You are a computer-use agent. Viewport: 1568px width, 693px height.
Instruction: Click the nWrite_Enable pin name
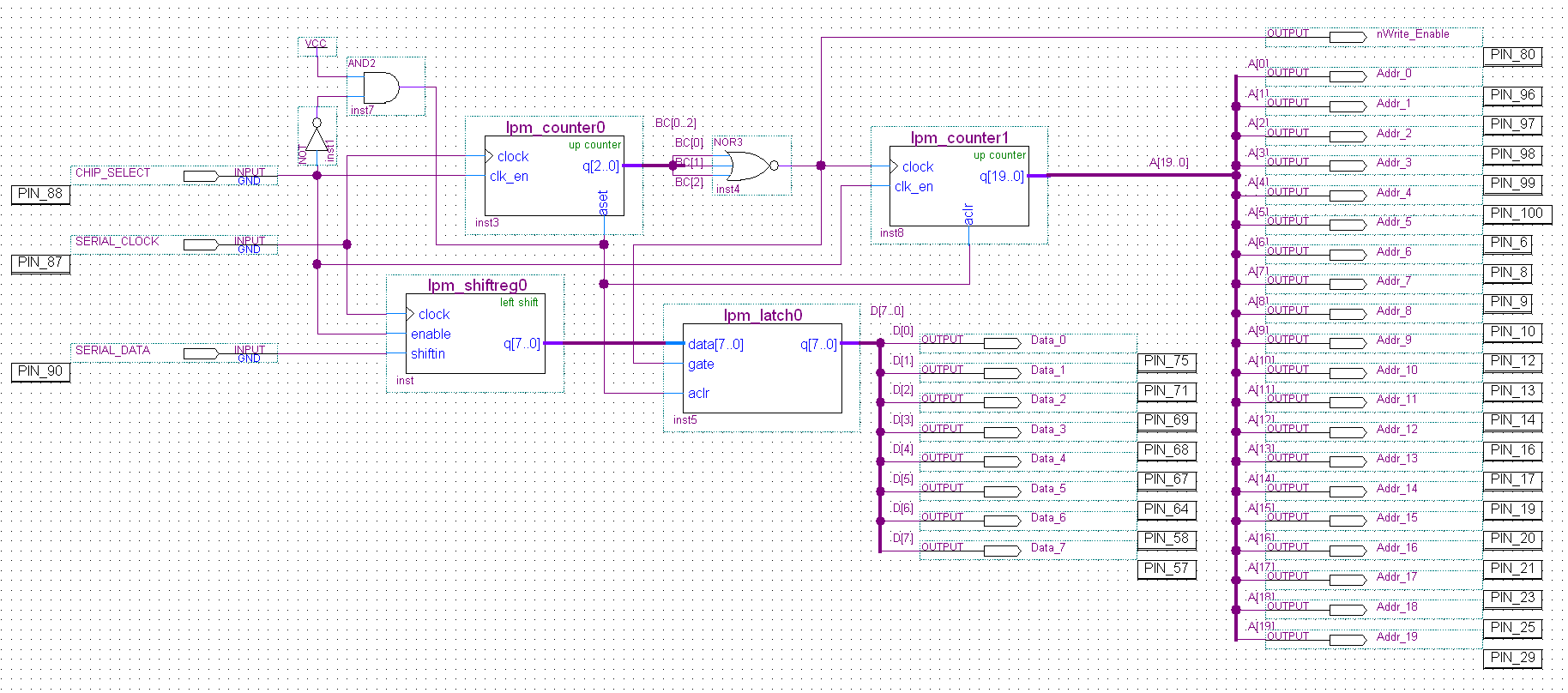click(1413, 34)
